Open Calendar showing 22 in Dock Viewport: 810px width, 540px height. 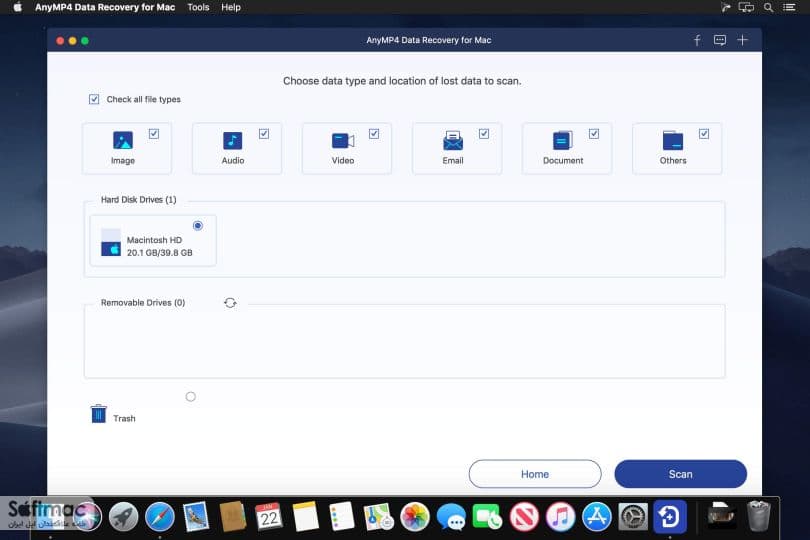[x=269, y=516]
